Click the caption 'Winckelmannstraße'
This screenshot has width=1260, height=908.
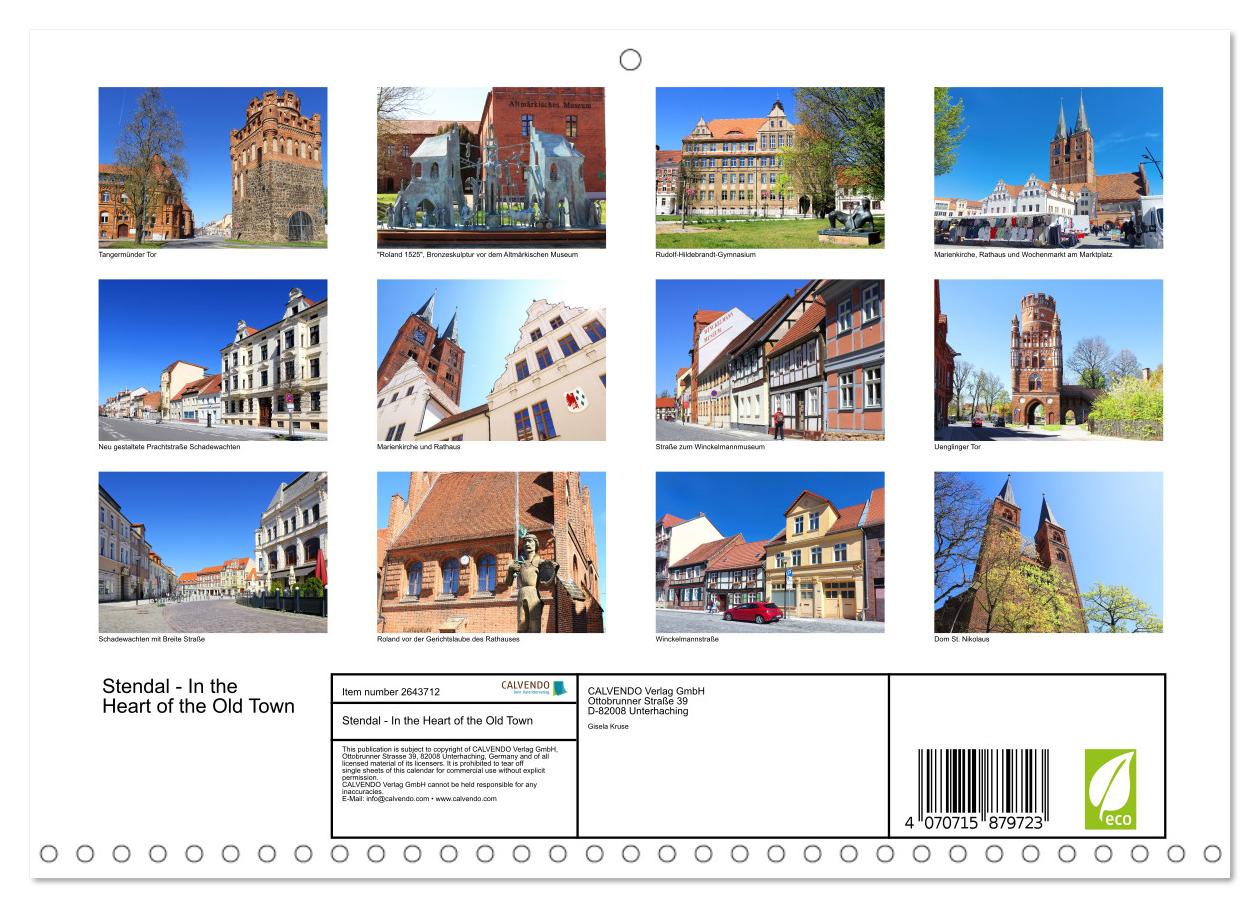[687, 639]
